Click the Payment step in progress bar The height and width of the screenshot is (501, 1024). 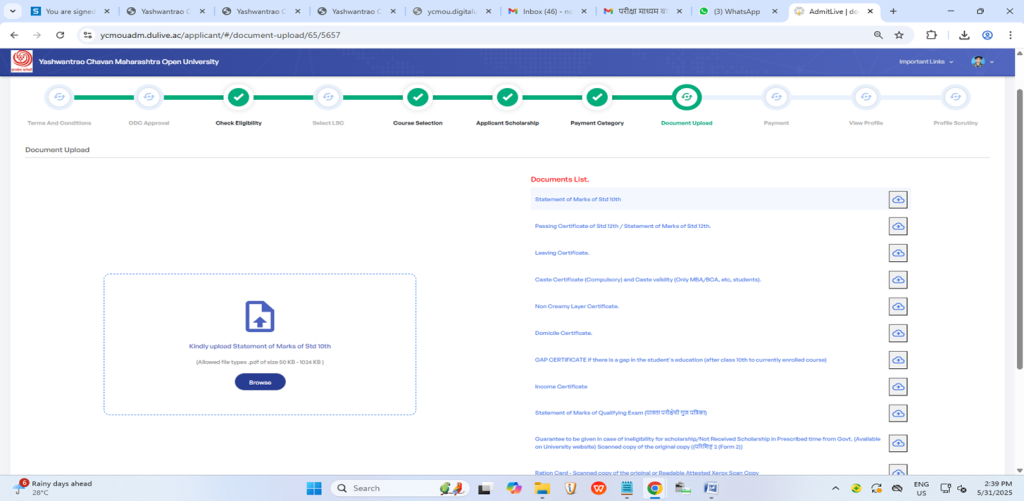(x=776, y=97)
